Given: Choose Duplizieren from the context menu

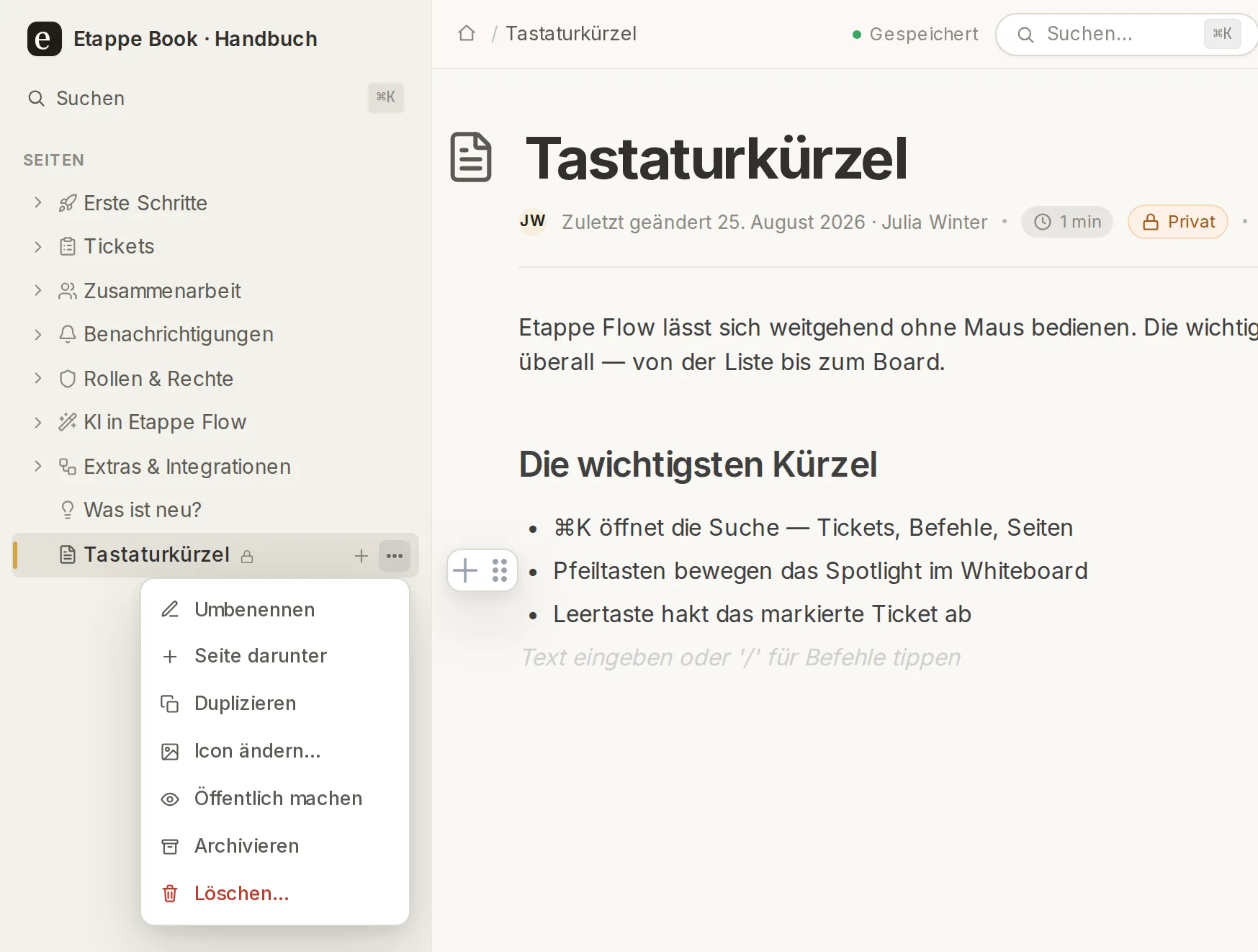Looking at the screenshot, I should click(275, 704).
